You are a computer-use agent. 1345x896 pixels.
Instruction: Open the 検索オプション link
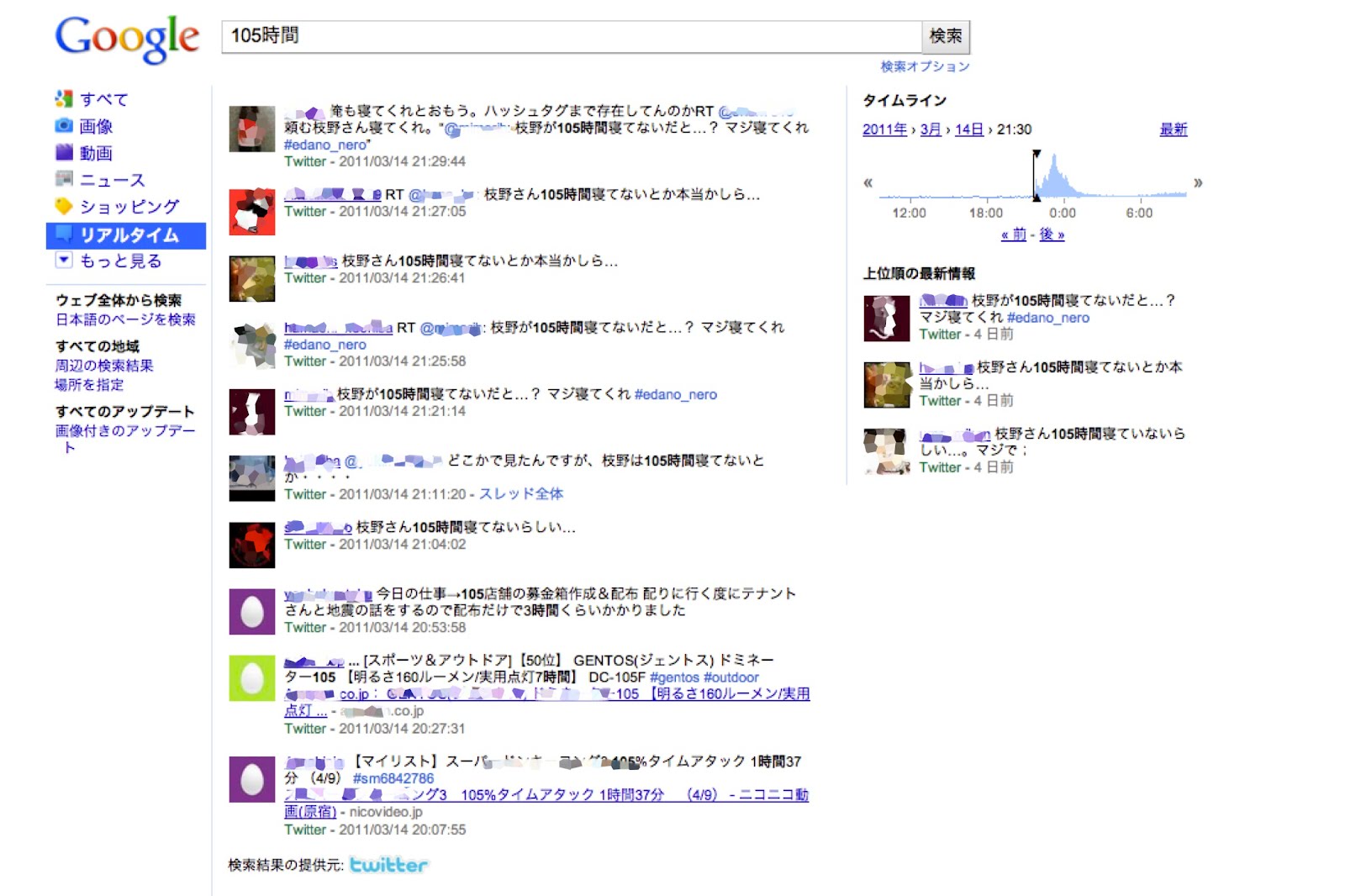point(925,66)
